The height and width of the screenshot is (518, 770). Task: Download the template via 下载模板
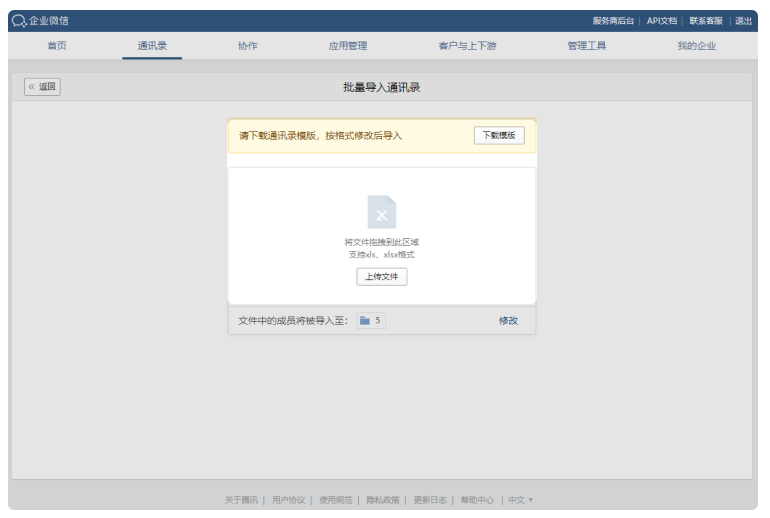[498, 136]
